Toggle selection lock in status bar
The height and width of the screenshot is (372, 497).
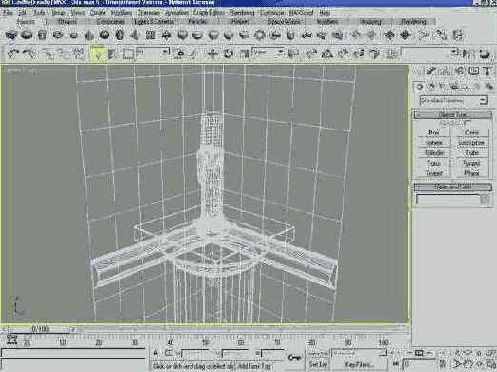156,353
